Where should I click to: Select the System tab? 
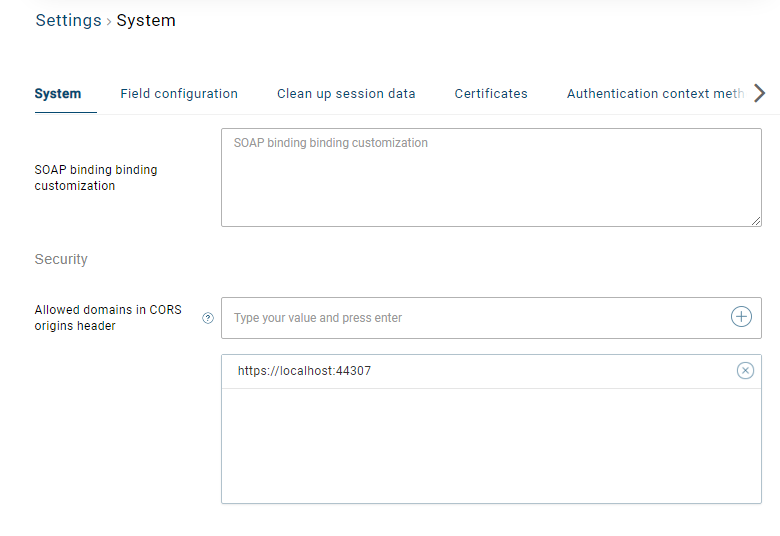(x=58, y=94)
